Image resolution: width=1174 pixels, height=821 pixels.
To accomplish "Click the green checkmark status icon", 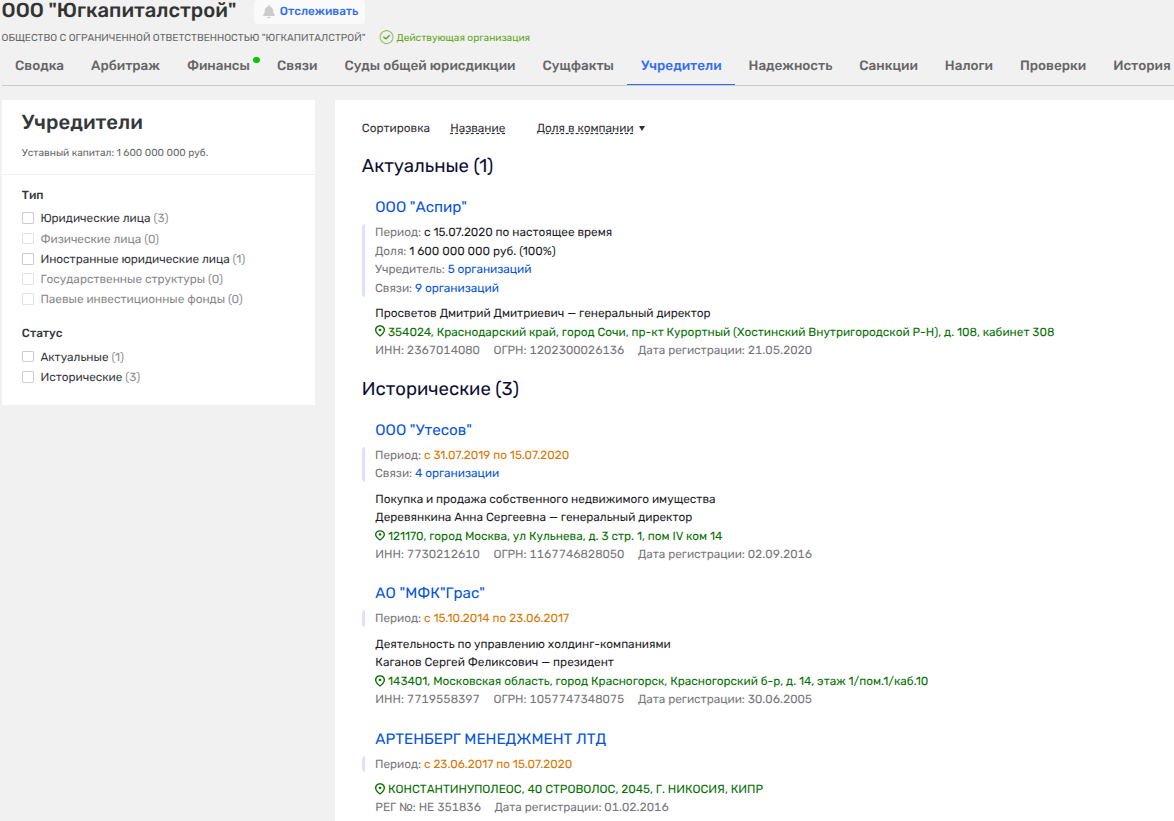I will (x=386, y=38).
